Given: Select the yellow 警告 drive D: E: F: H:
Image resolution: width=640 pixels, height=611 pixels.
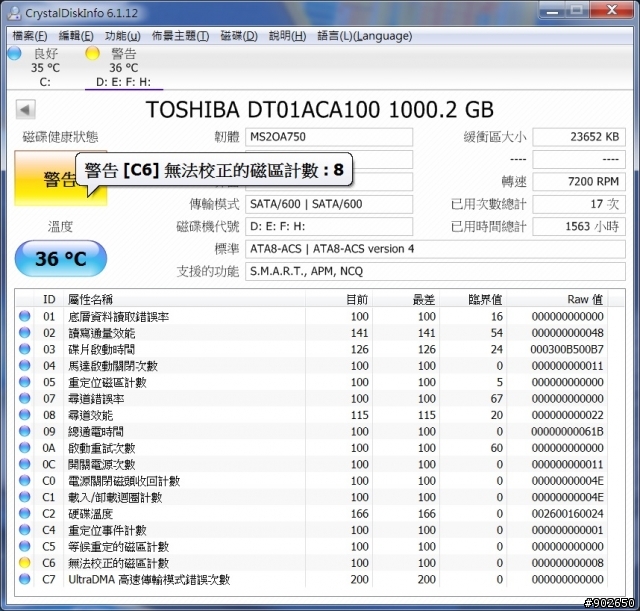Looking at the screenshot, I should coord(124,67).
